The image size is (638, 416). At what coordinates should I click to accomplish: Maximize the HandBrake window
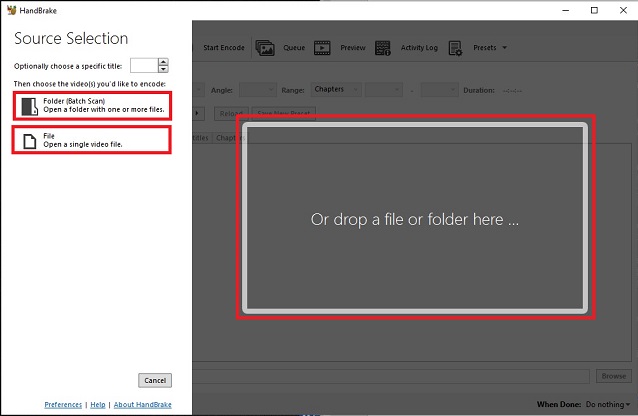pos(594,11)
